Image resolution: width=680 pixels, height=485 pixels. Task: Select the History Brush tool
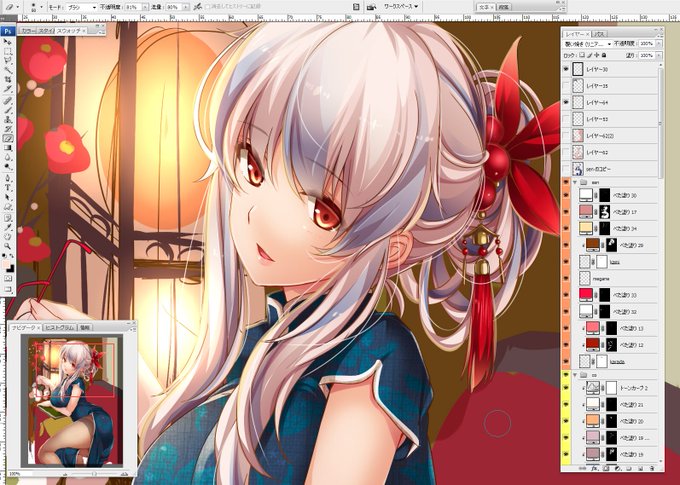[x=7, y=129]
